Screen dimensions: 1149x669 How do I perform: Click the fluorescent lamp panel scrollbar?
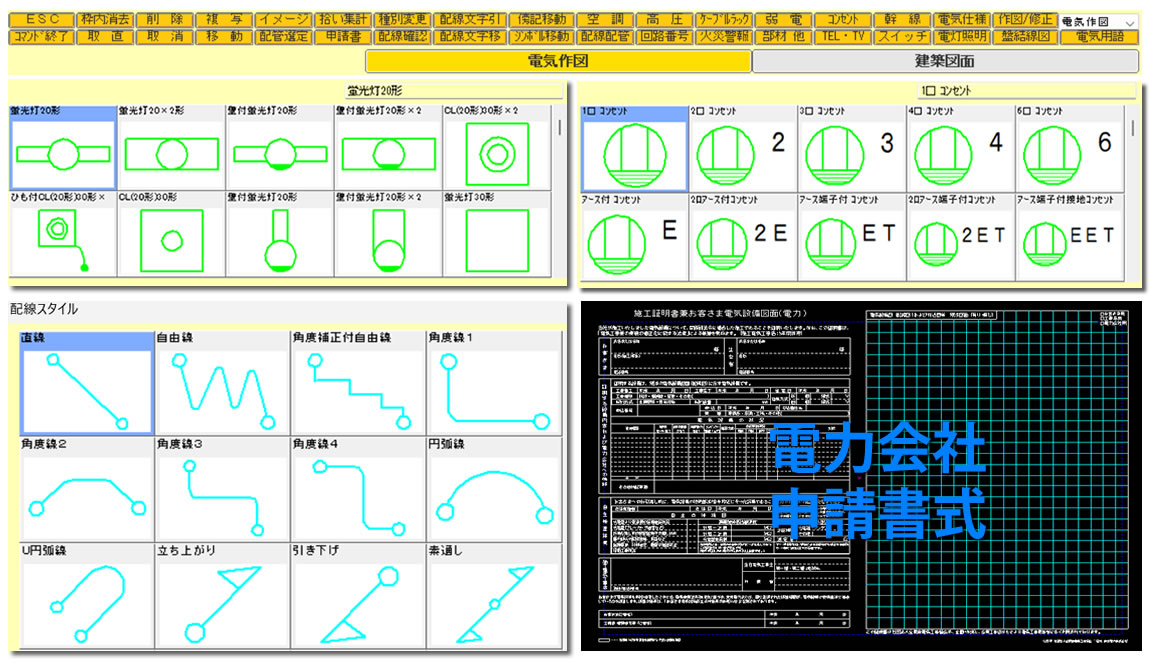click(x=558, y=128)
